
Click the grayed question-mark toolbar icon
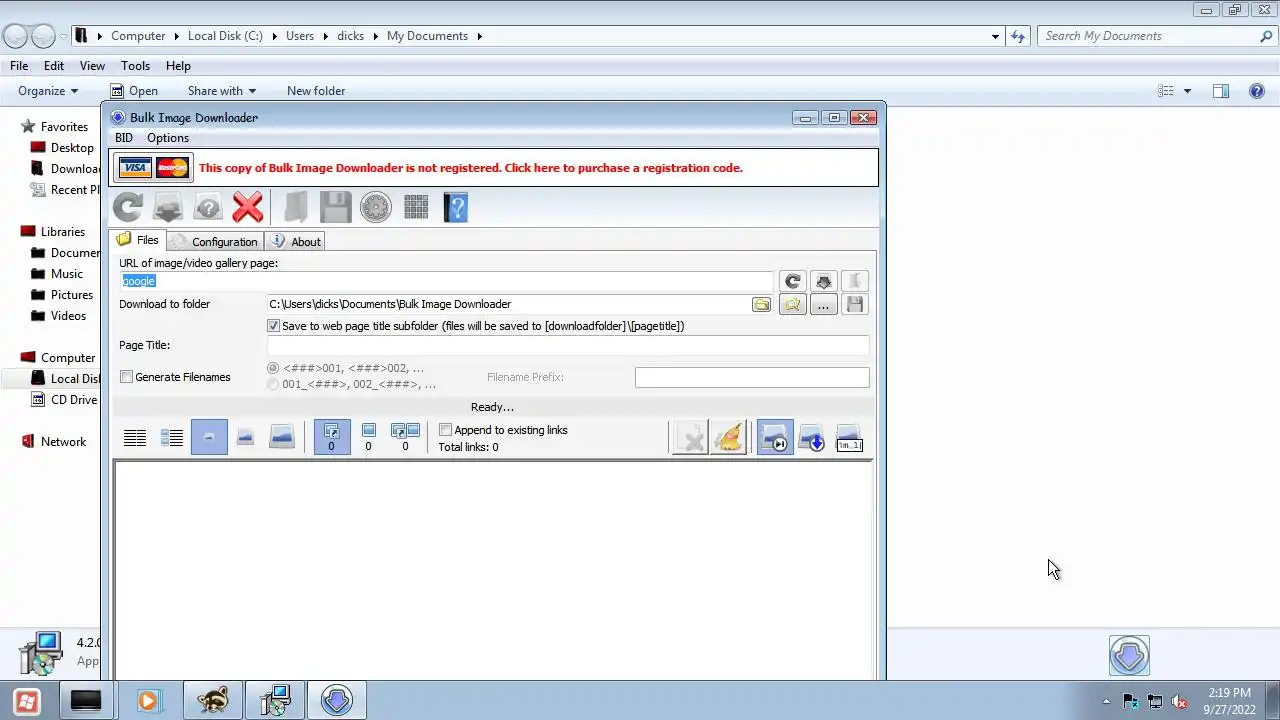tap(208, 207)
